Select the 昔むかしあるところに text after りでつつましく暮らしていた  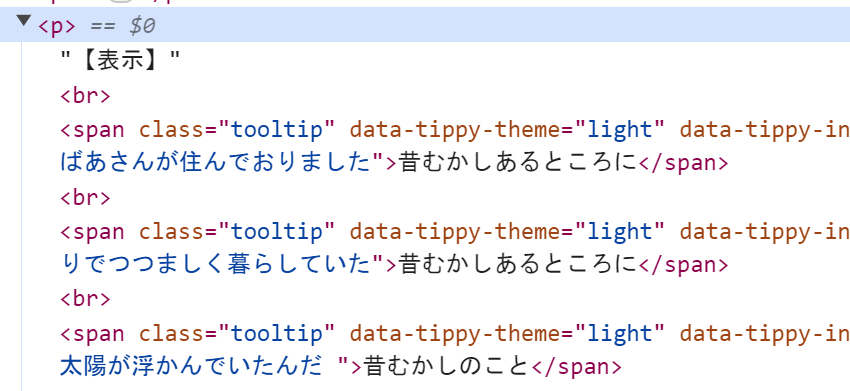pyautogui.click(x=518, y=265)
